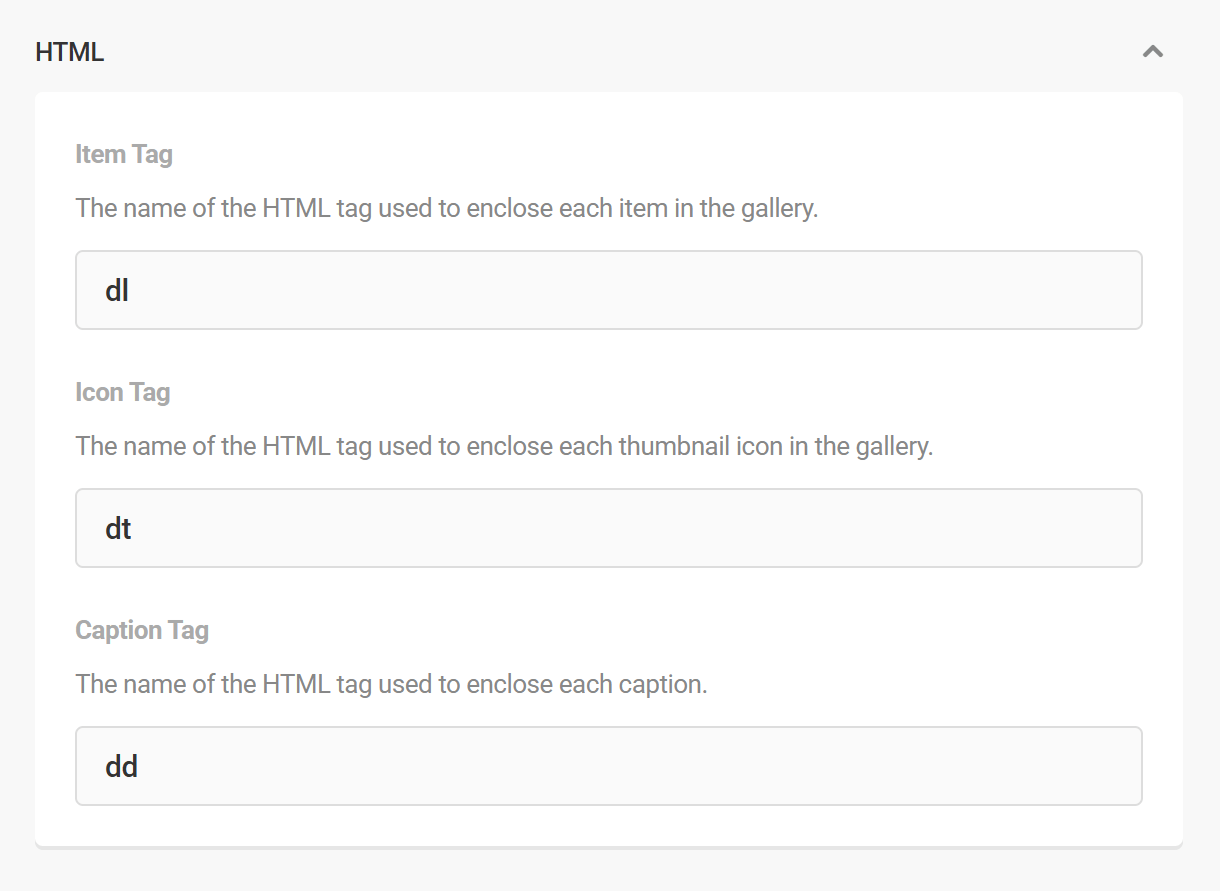Click the 'Caption Tag' label
The width and height of the screenshot is (1220, 891).
[x=142, y=630]
